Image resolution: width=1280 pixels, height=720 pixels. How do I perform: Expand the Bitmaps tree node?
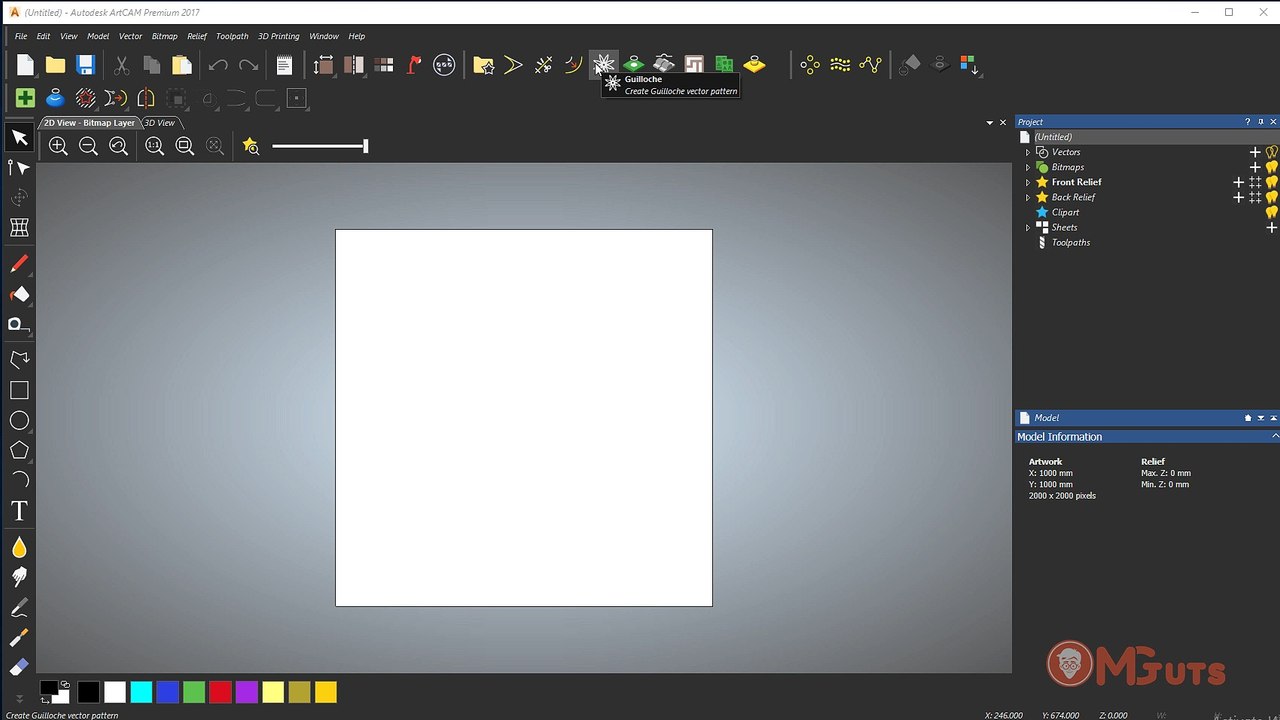[1028, 167]
